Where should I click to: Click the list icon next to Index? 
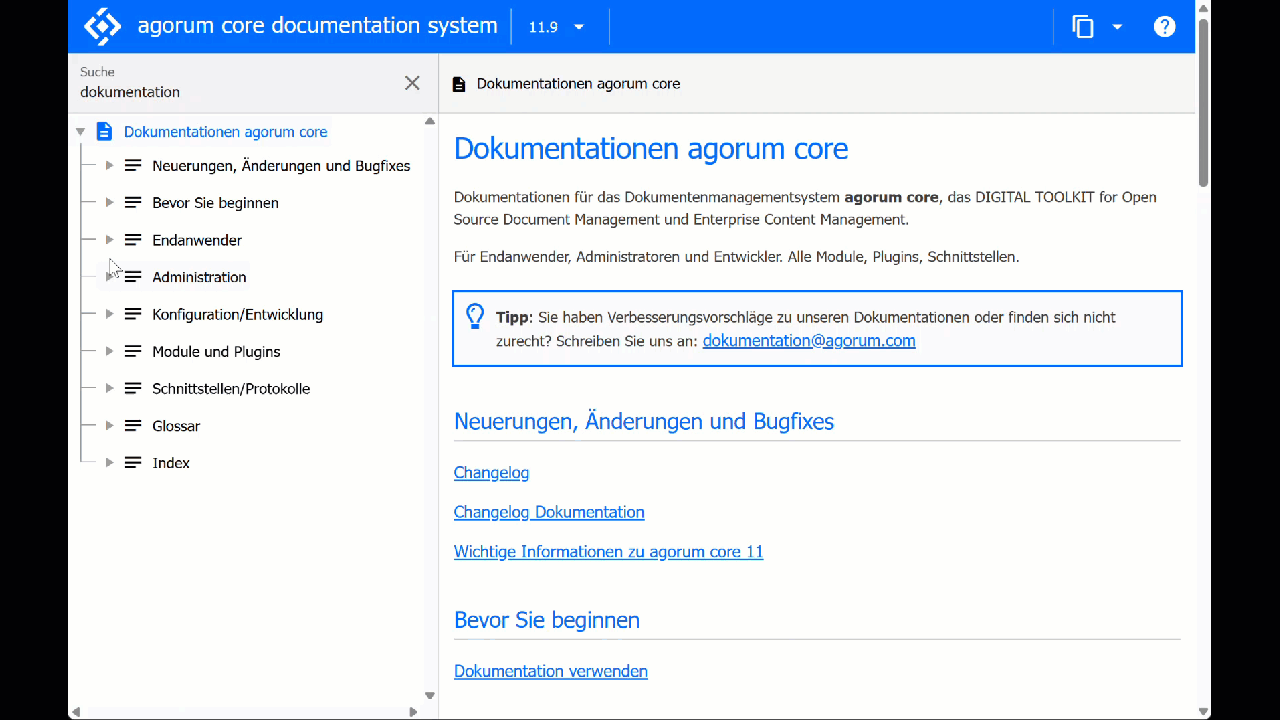pos(133,462)
